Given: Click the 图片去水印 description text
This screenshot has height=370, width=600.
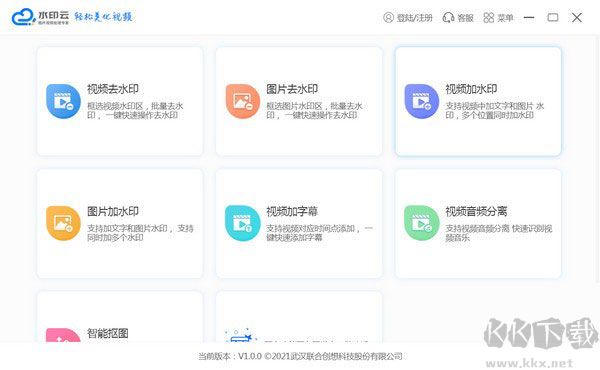Looking at the screenshot, I should pos(314,111).
